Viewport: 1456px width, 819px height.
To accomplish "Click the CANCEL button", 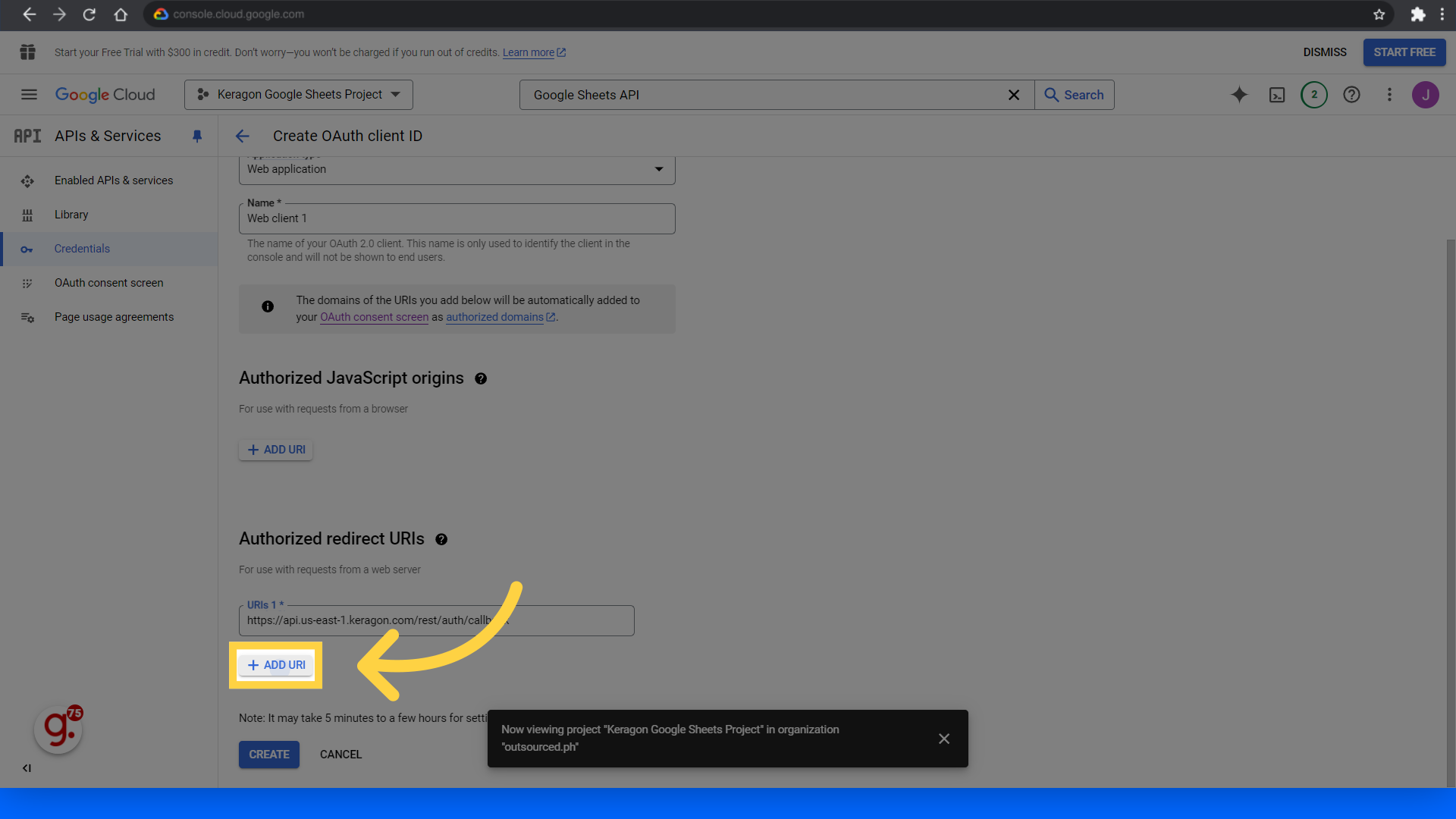I will tap(340, 755).
